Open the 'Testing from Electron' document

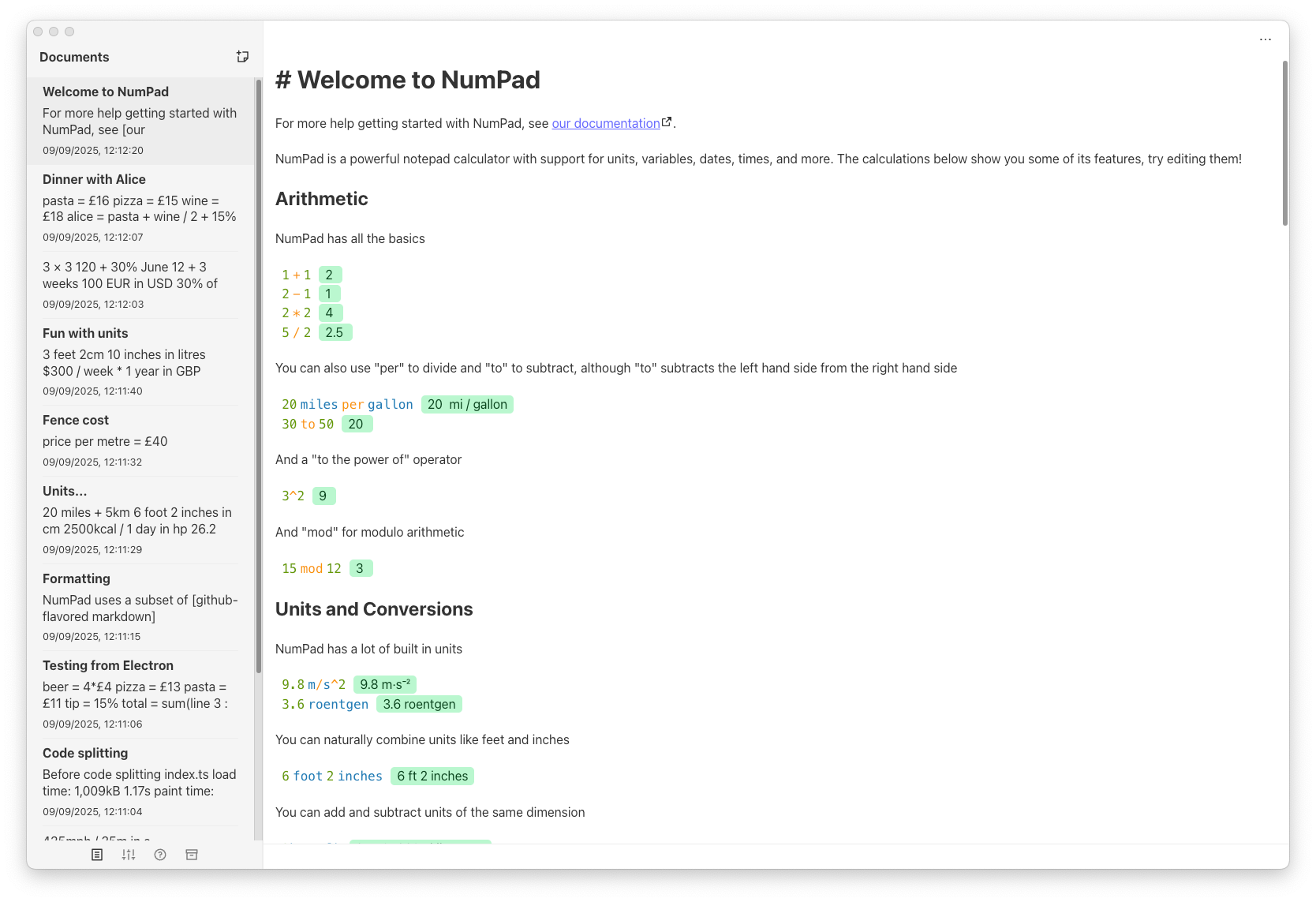click(140, 694)
